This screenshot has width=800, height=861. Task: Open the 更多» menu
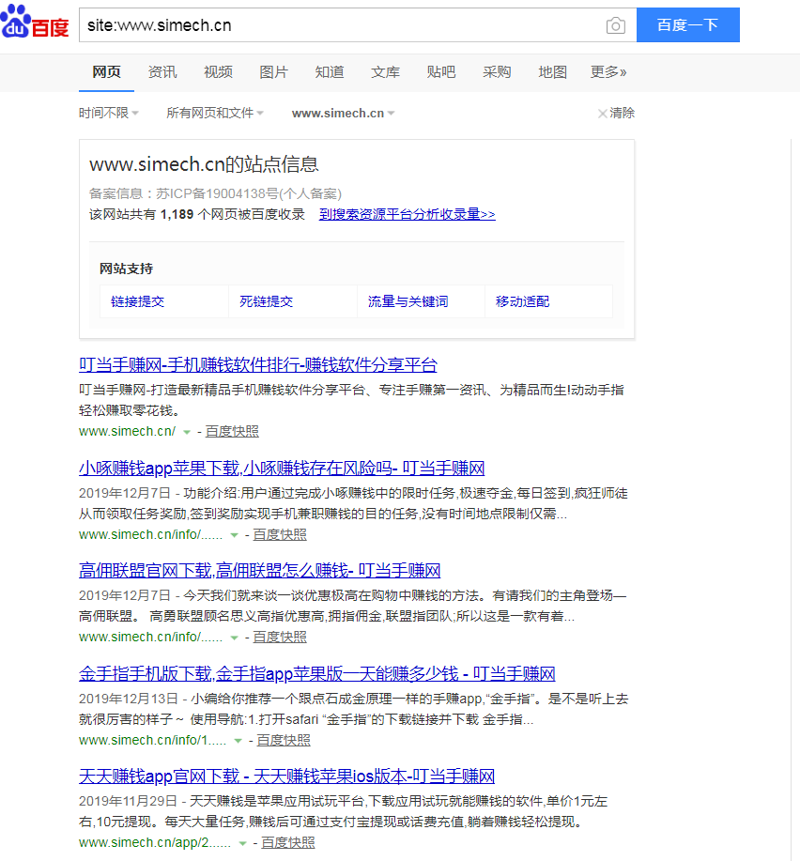tap(608, 72)
